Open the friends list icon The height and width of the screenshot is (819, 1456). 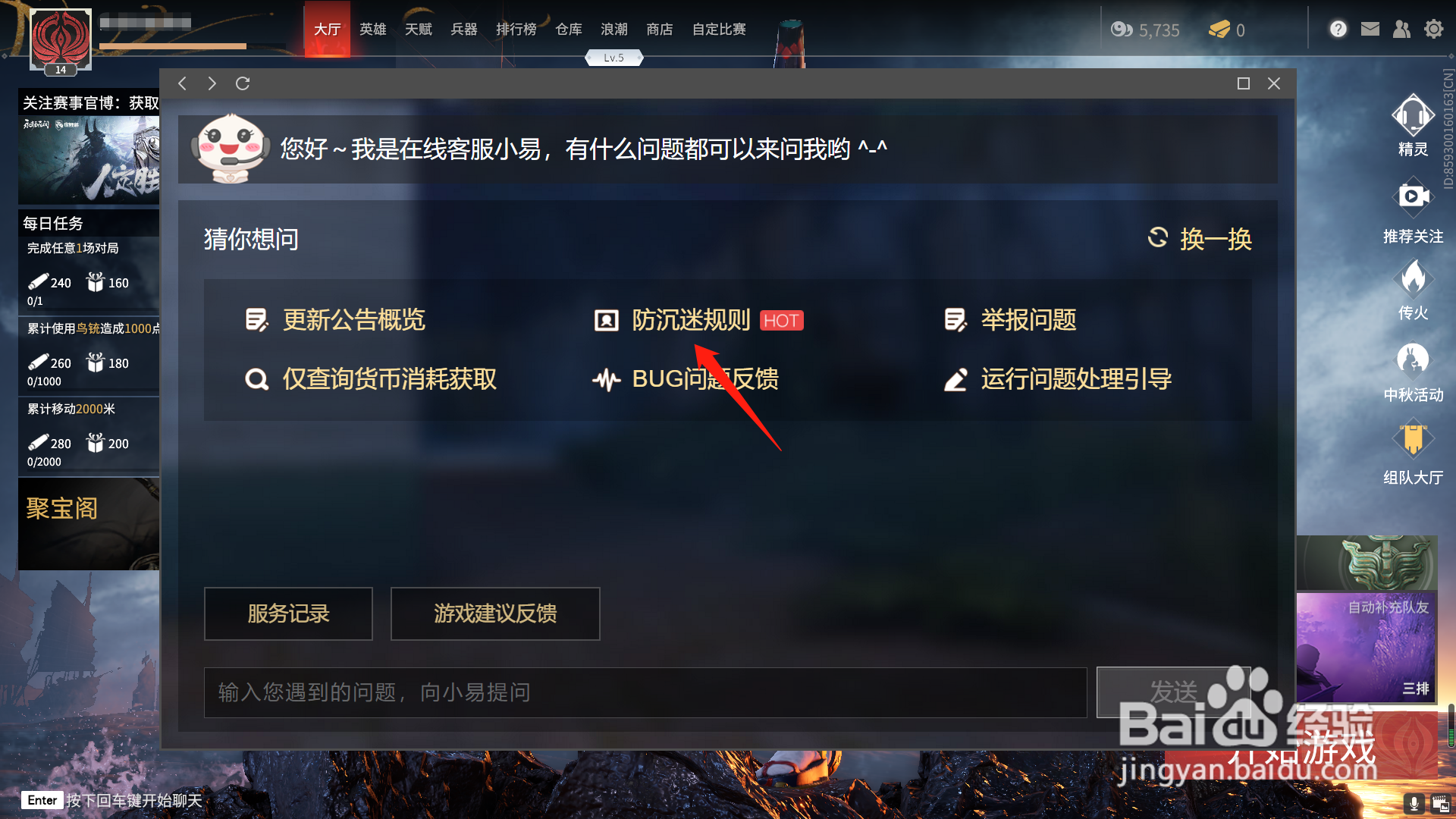1401,30
